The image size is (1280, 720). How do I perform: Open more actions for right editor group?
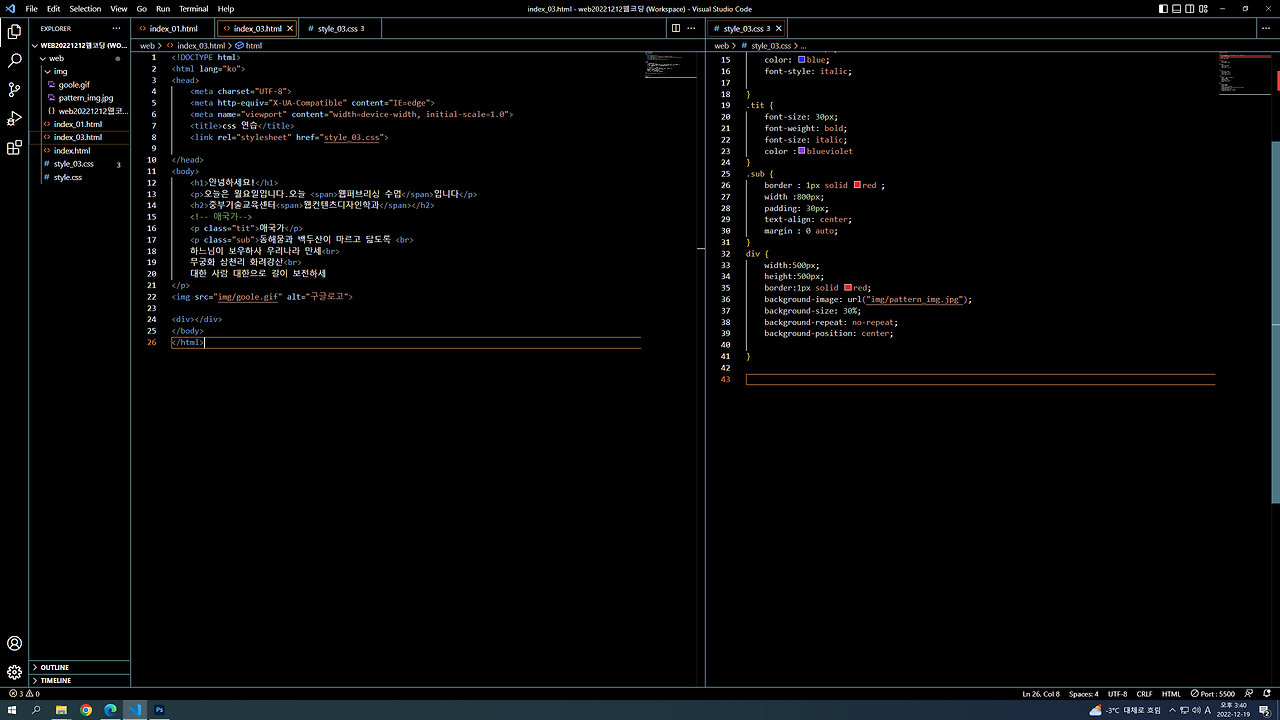click(1266, 29)
